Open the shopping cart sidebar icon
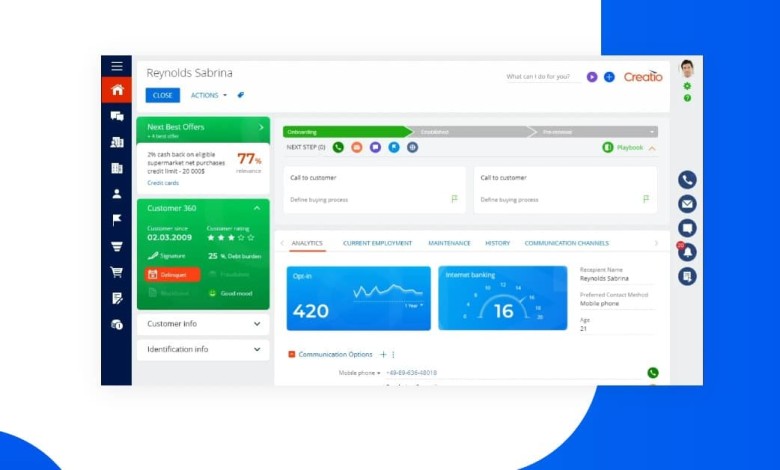 pos(117,272)
